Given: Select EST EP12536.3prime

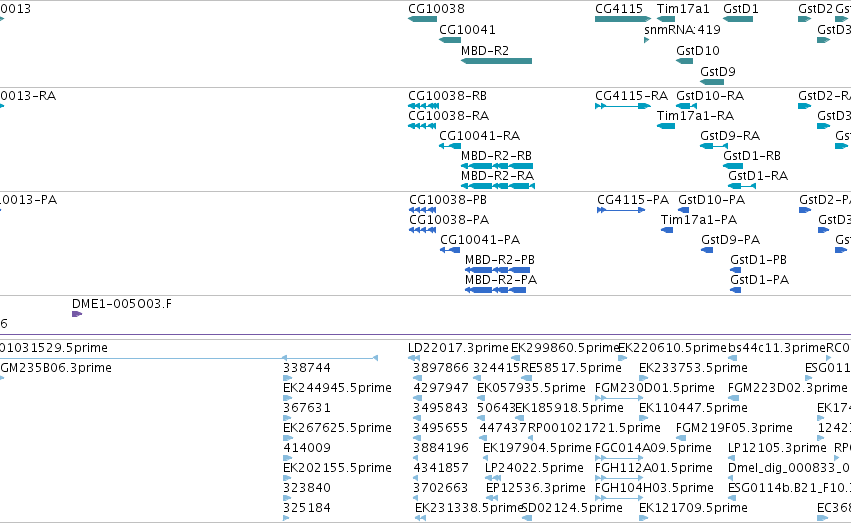Looking at the screenshot, I should 536,489.
